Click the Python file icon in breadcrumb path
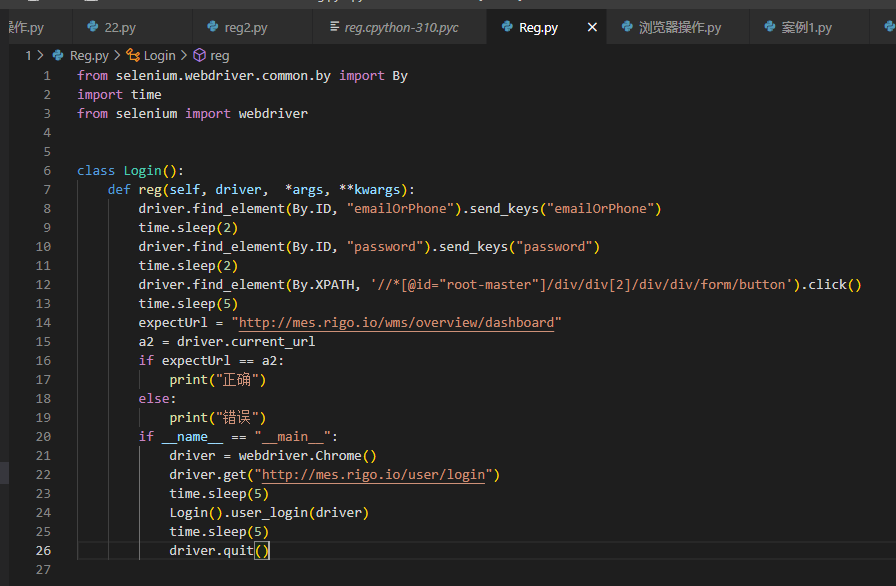This screenshot has height=586, width=896. coord(59,56)
